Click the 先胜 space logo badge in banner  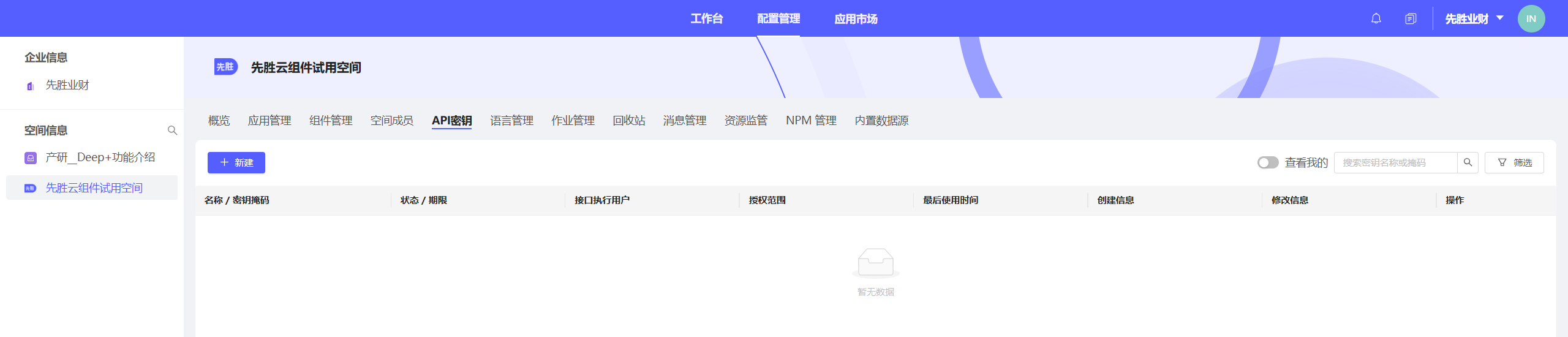[225, 67]
